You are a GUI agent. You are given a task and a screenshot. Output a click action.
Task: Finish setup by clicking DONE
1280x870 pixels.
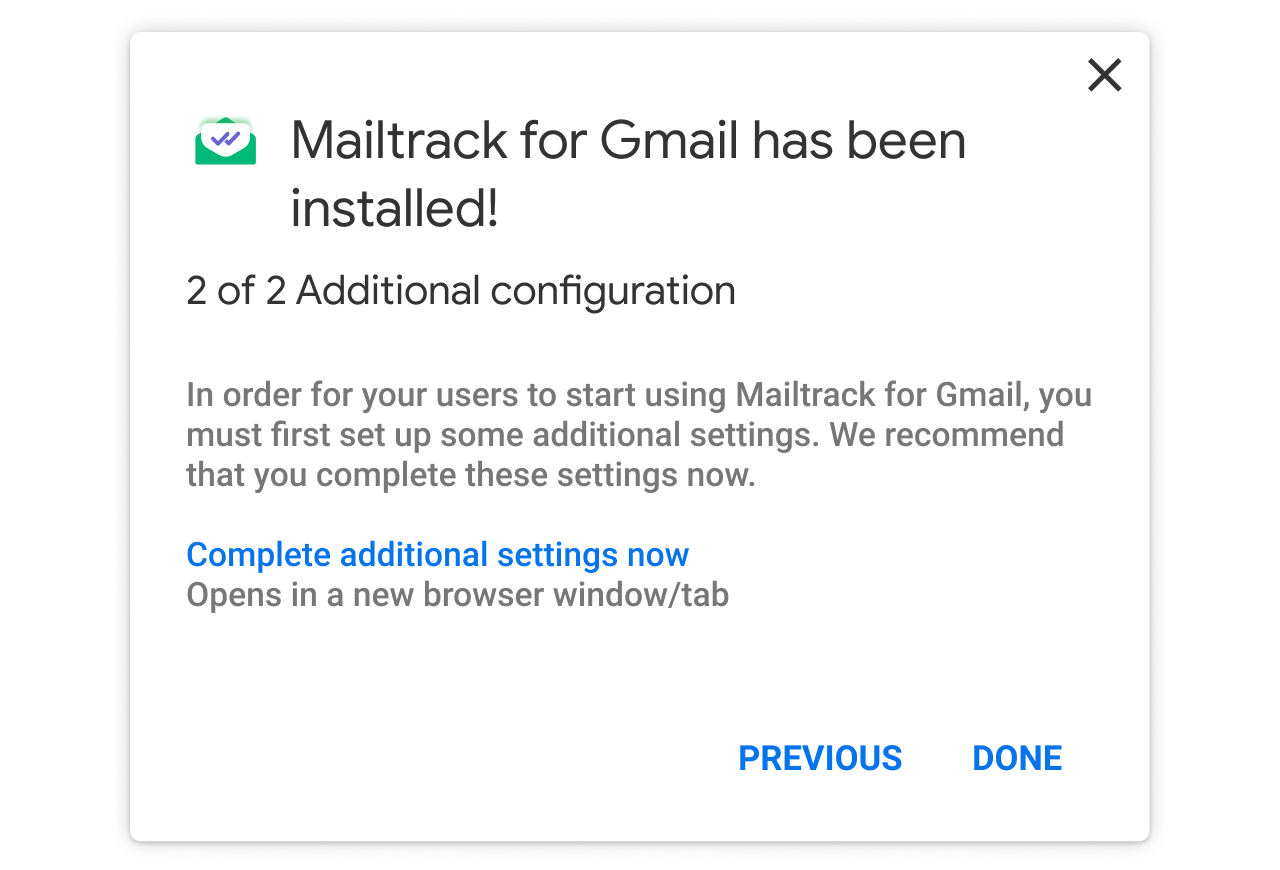1017,758
